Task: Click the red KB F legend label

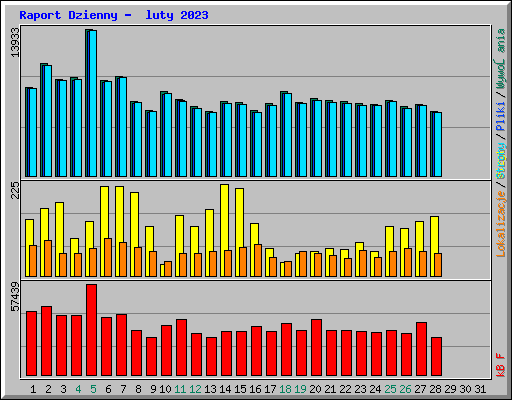Action: (x=501, y=365)
